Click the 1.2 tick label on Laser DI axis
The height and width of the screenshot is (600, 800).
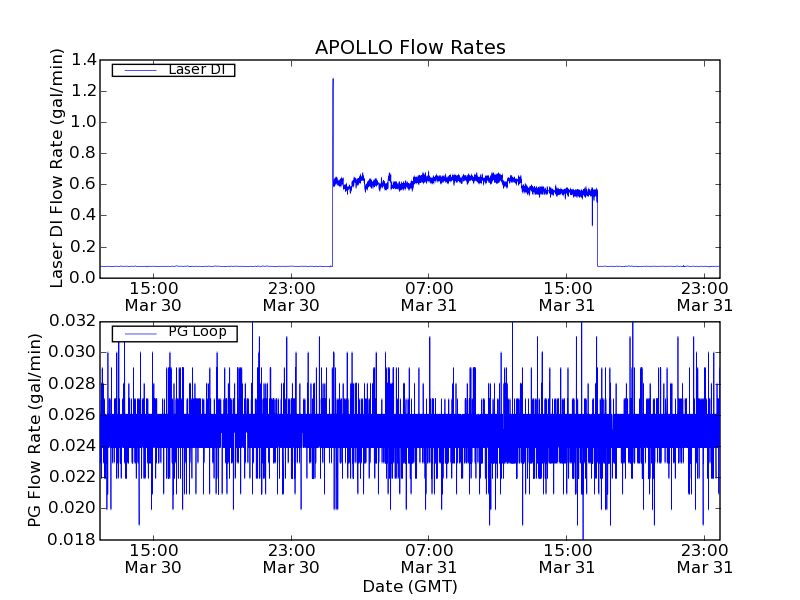(x=84, y=91)
